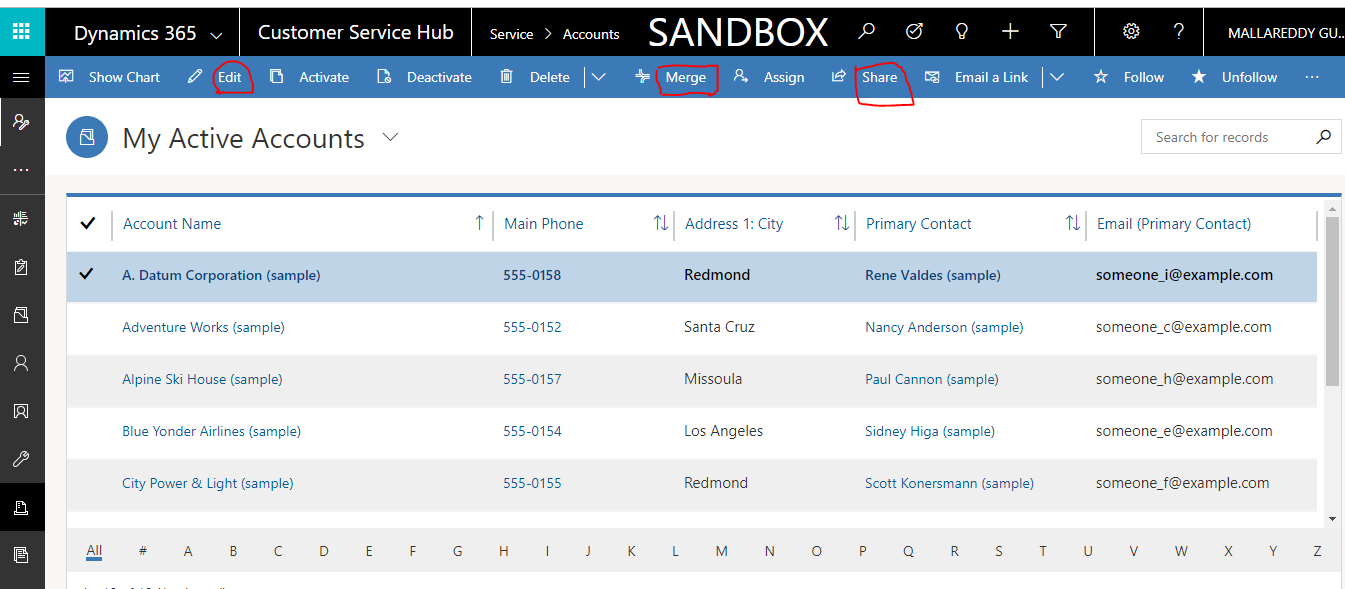Image resolution: width=1345 pixels, height=589 pixels.
Task: Expand the Dynamics 365 dropdown
Action: point(217,35)
